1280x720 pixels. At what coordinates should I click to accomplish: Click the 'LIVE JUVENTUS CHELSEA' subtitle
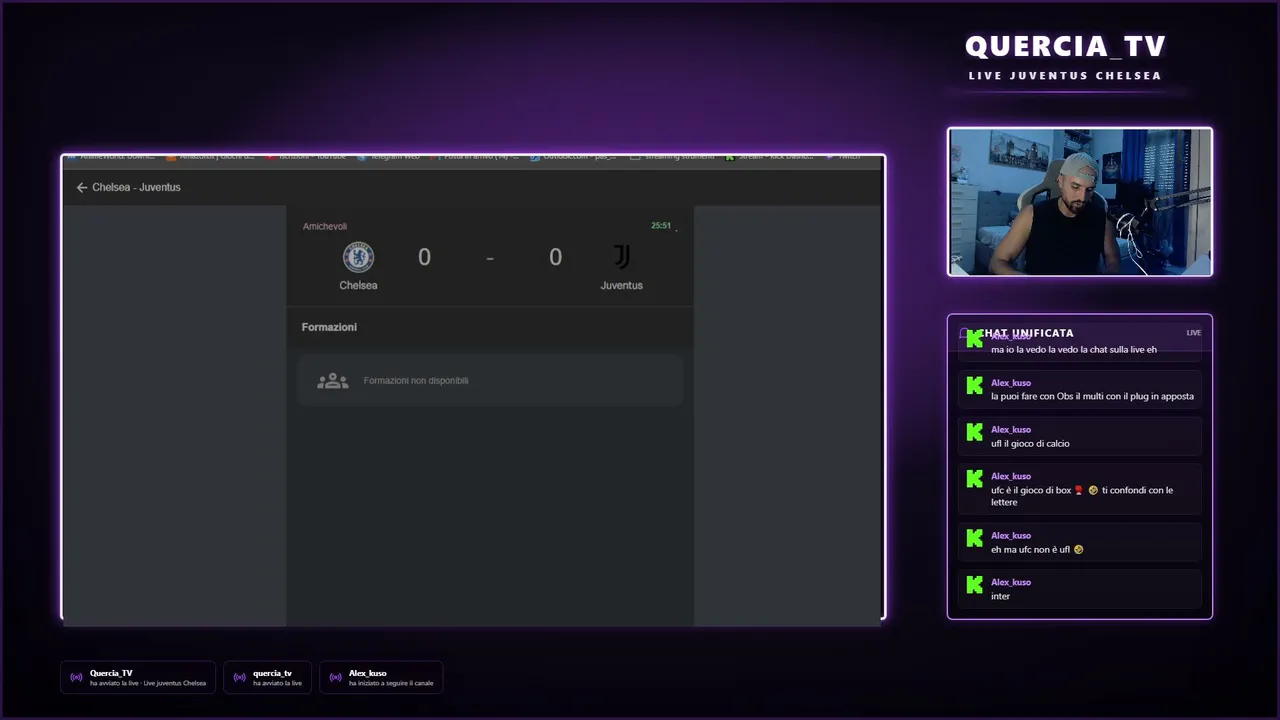(x=1065, y=76)
